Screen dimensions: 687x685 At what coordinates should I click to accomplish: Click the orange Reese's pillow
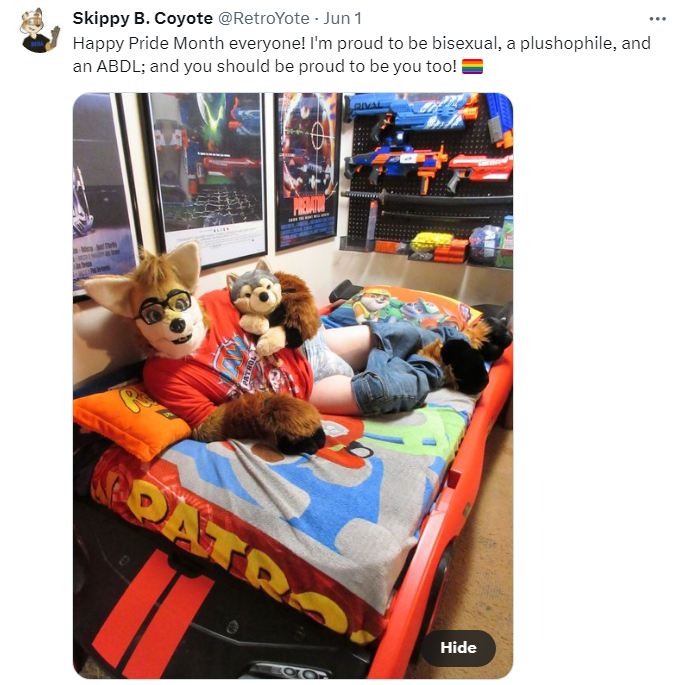pos(130,421)
